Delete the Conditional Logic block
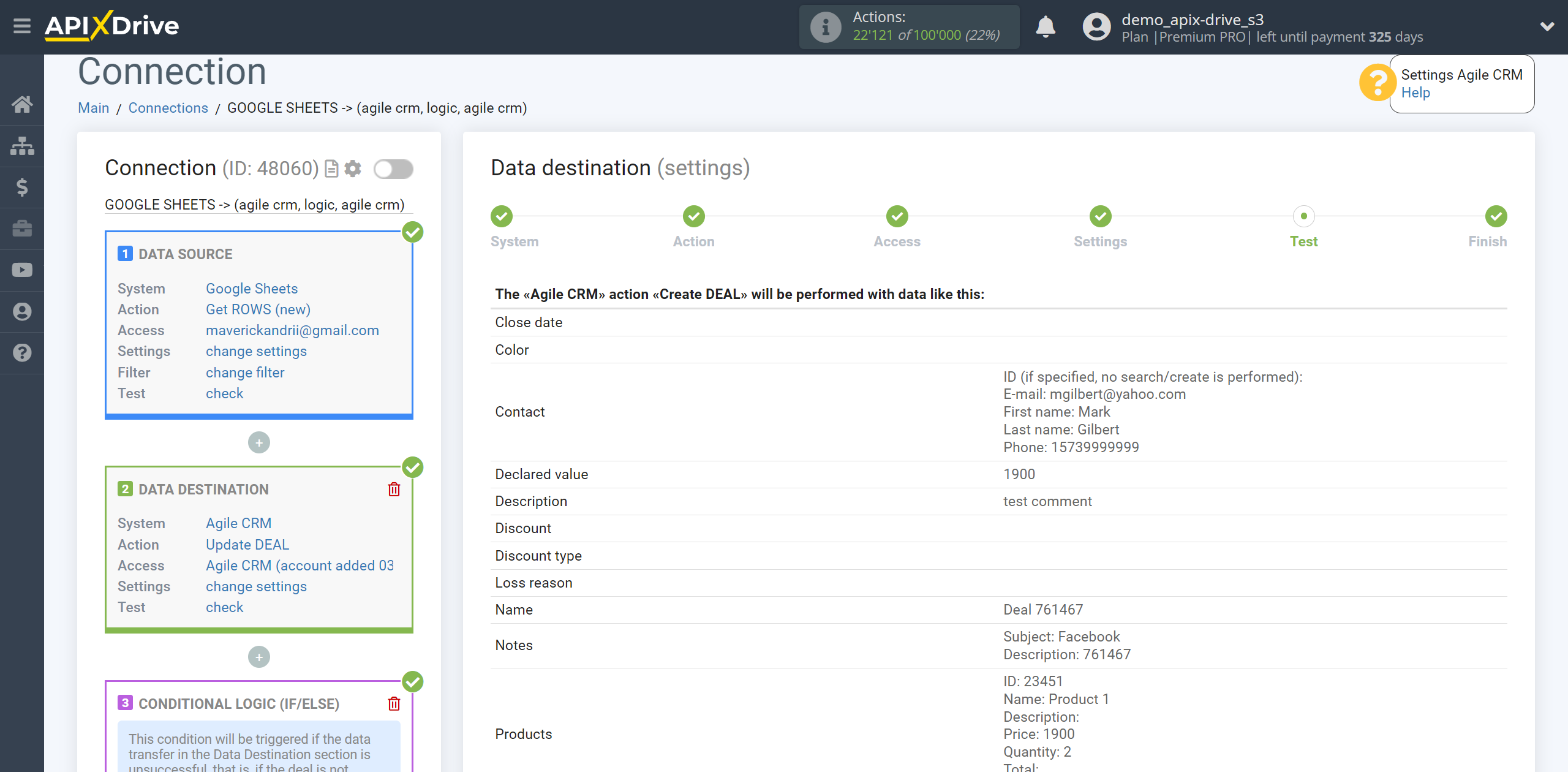1568x772 pixels. click(394, 704)
